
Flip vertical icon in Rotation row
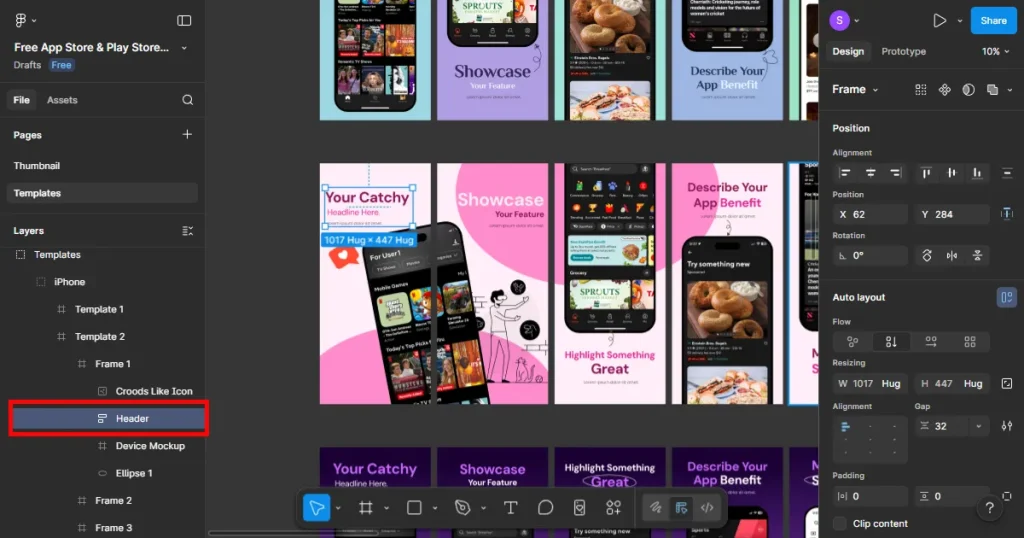pos(978,255)
